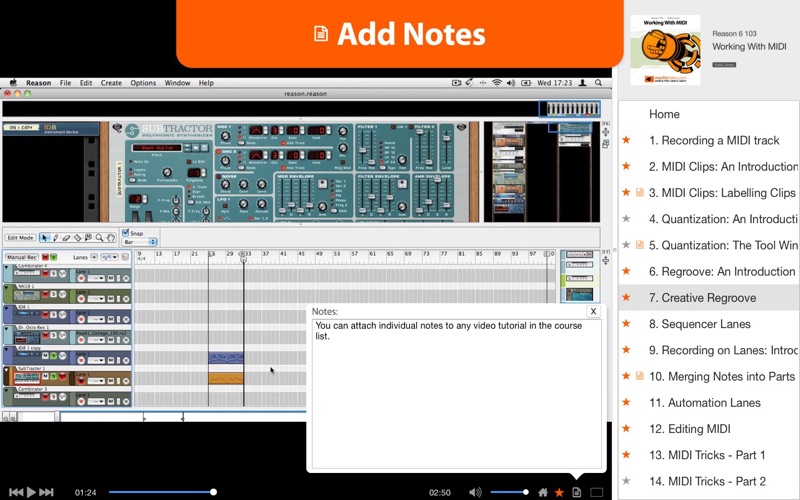
Task: Open lesson 8. Sequencer Lanes
Action: [x=699, y=324]
